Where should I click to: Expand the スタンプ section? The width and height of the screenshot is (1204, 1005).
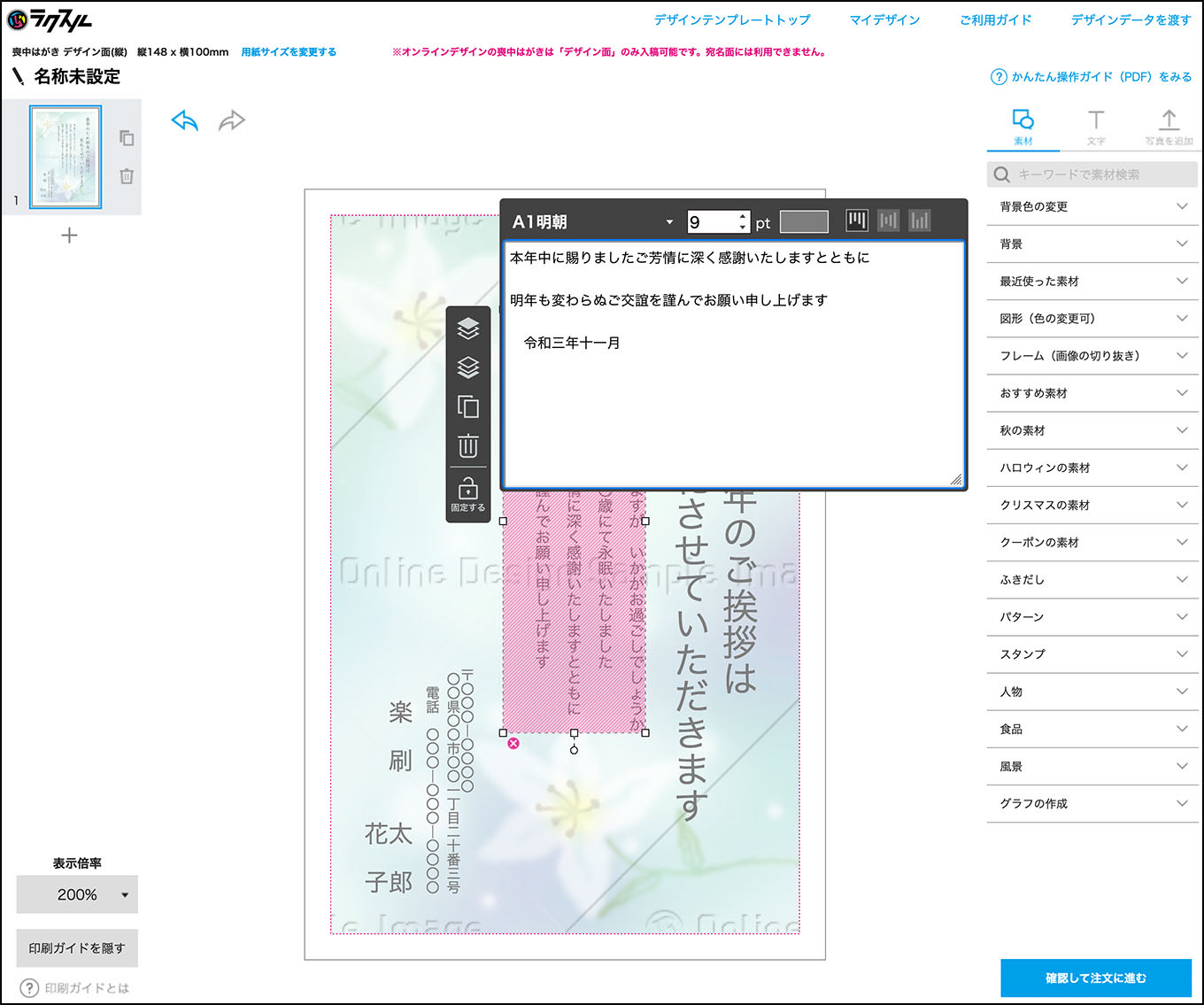(1092, 653)
